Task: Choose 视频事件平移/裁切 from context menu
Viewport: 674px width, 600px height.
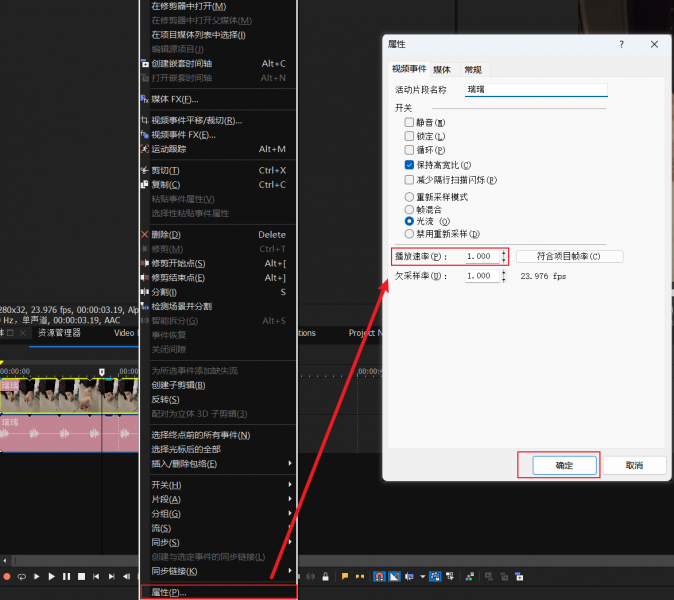Action: [x=196, y=120]
